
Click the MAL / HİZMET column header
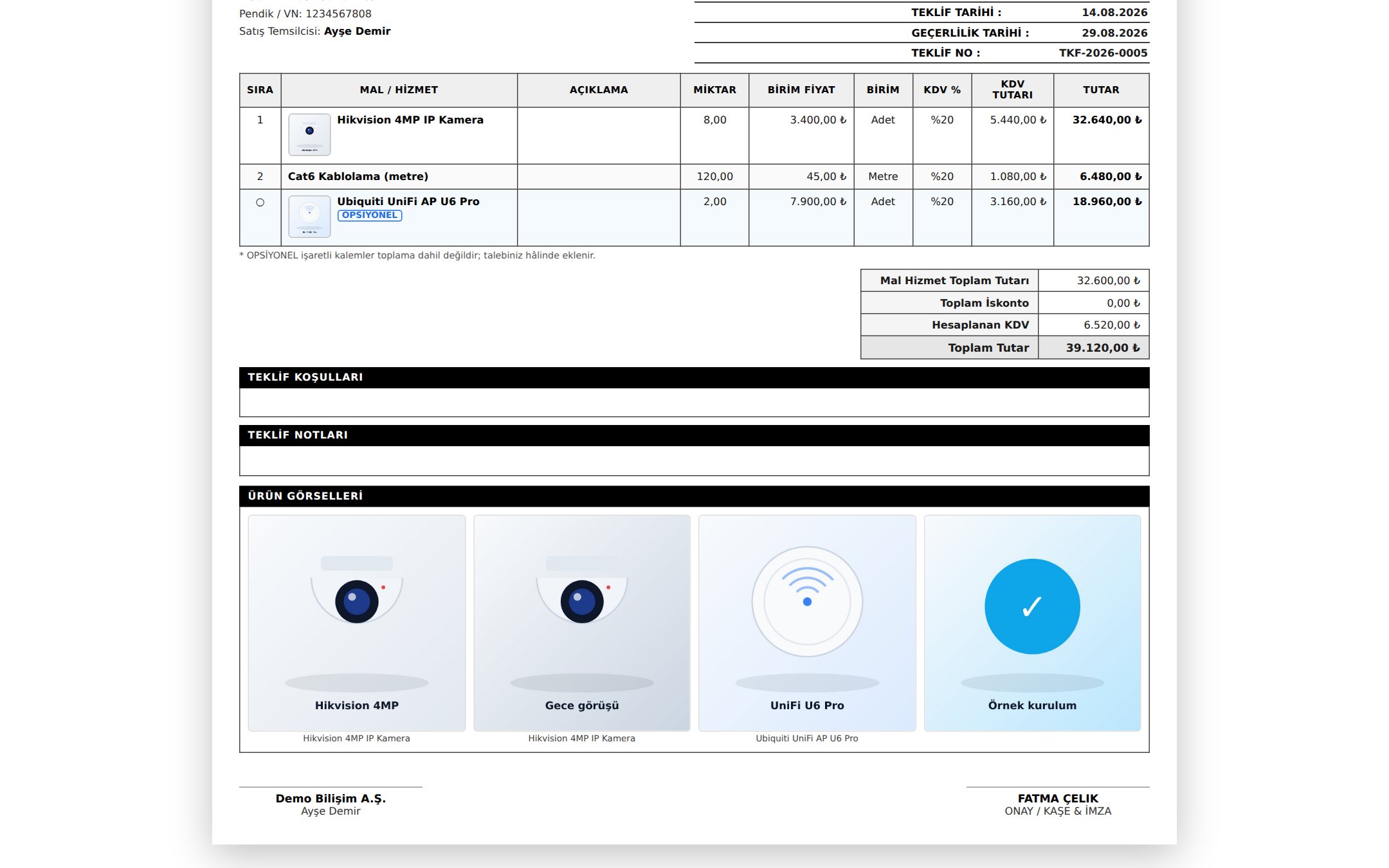pos(399,90)
